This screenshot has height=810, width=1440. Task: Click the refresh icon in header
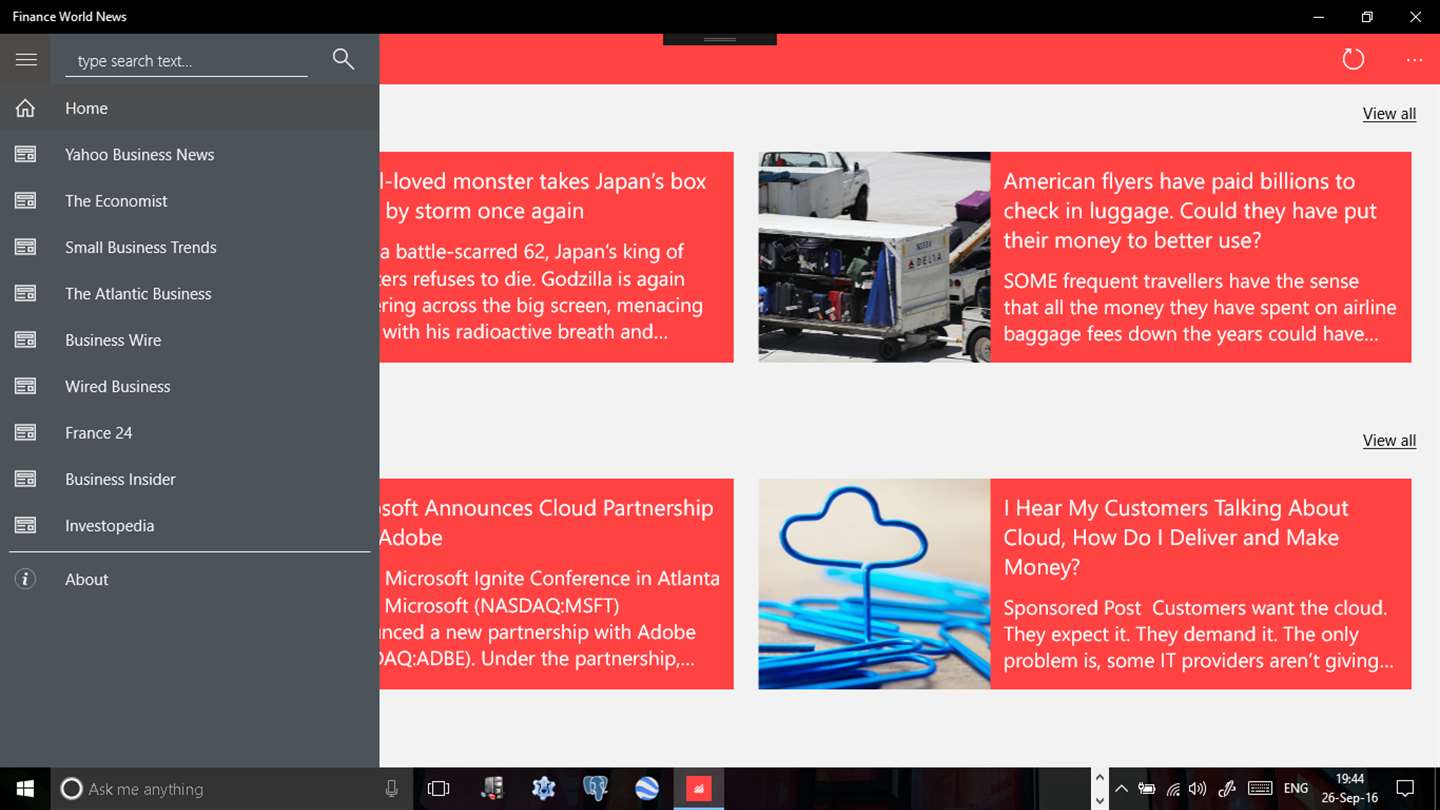coord(1353,59)
